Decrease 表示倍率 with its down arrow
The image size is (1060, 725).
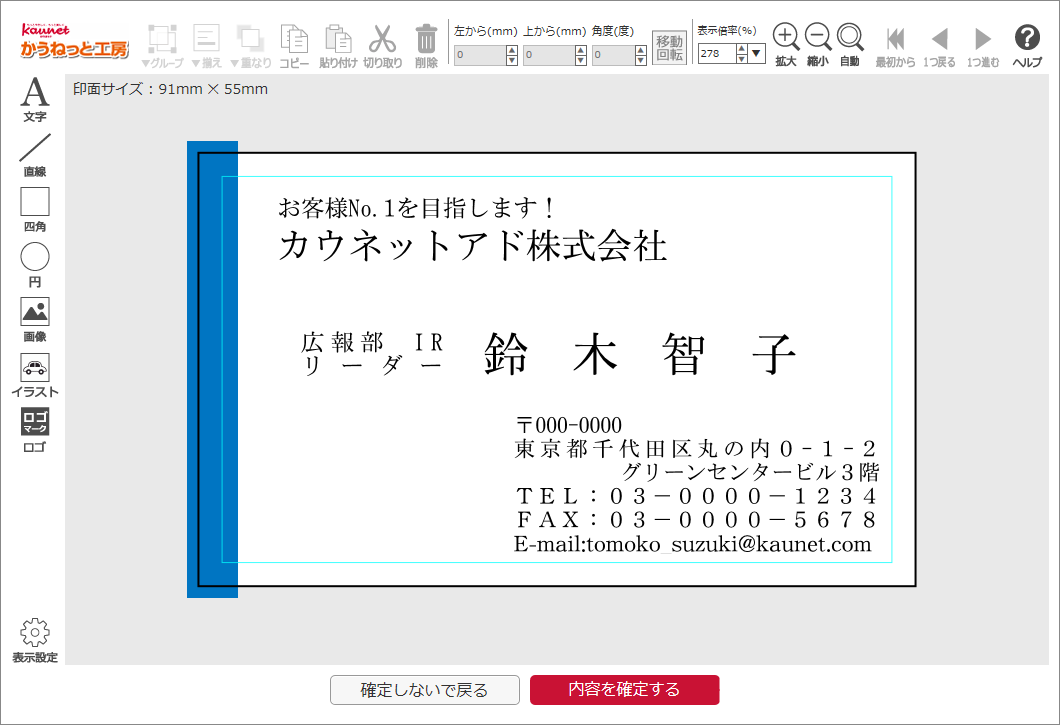pos(742,58)
